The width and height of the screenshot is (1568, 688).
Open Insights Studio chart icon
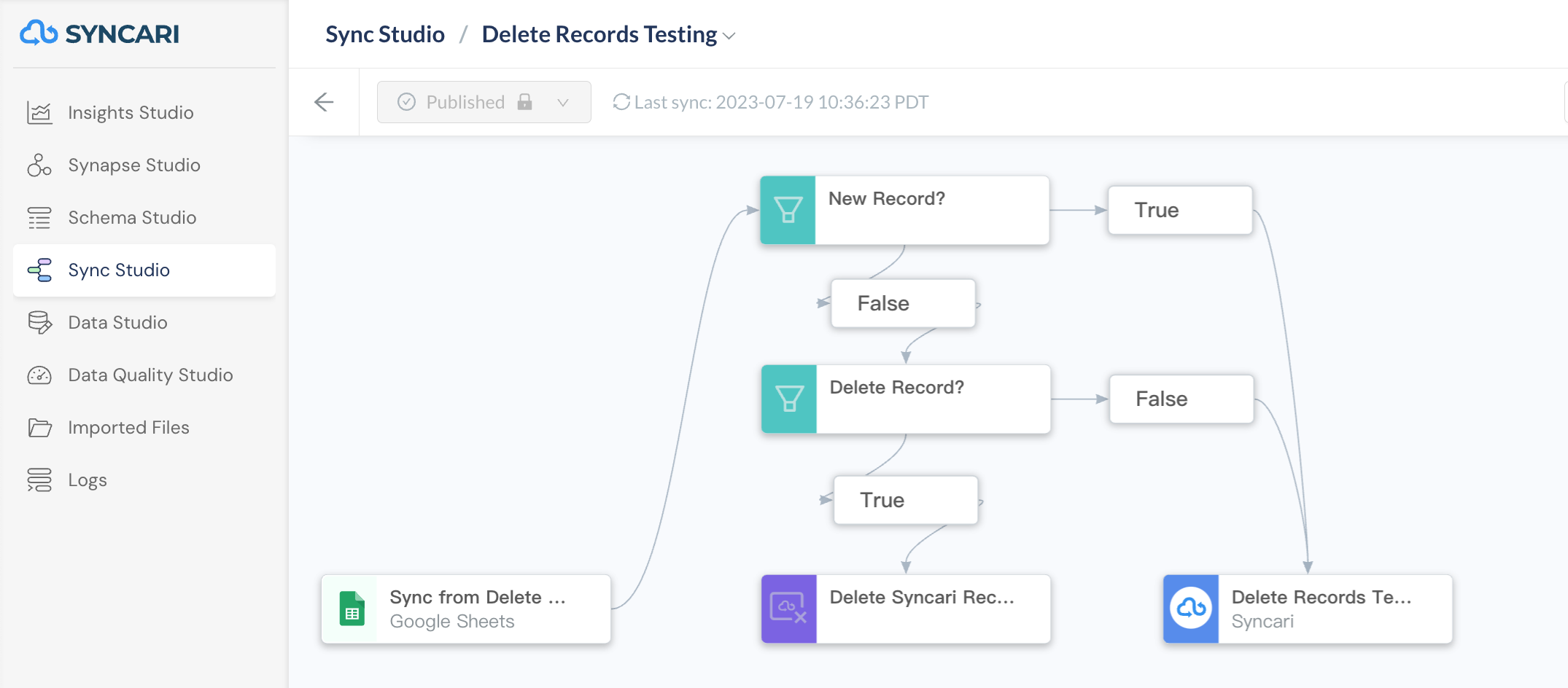pos(39,112)
